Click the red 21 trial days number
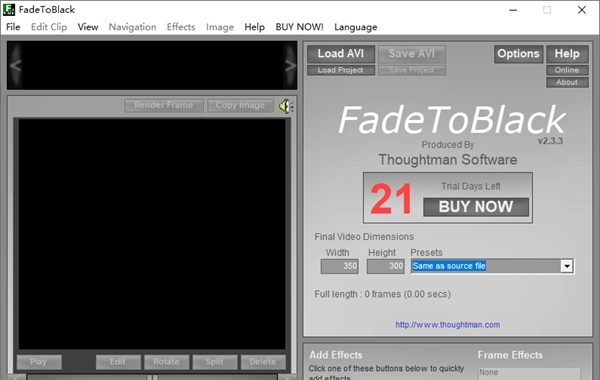The height and width of the screenshot is (380, 600). 391,199
